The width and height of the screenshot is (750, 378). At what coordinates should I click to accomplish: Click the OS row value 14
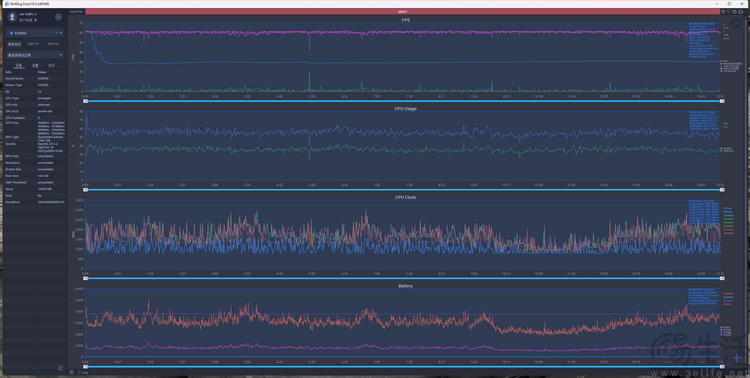(x=39, y=91)
